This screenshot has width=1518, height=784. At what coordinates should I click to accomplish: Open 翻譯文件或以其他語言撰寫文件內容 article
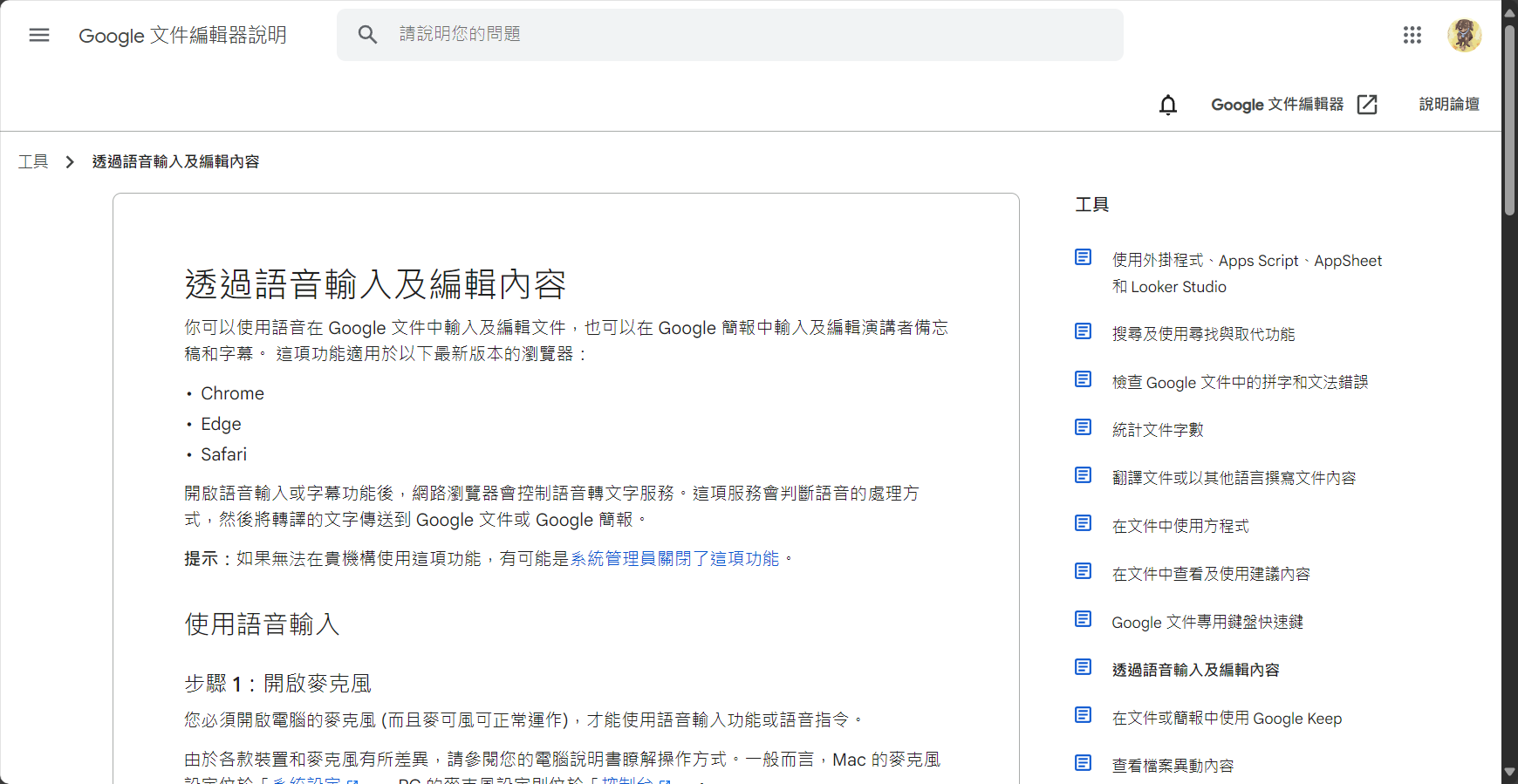pos(1234,478)
